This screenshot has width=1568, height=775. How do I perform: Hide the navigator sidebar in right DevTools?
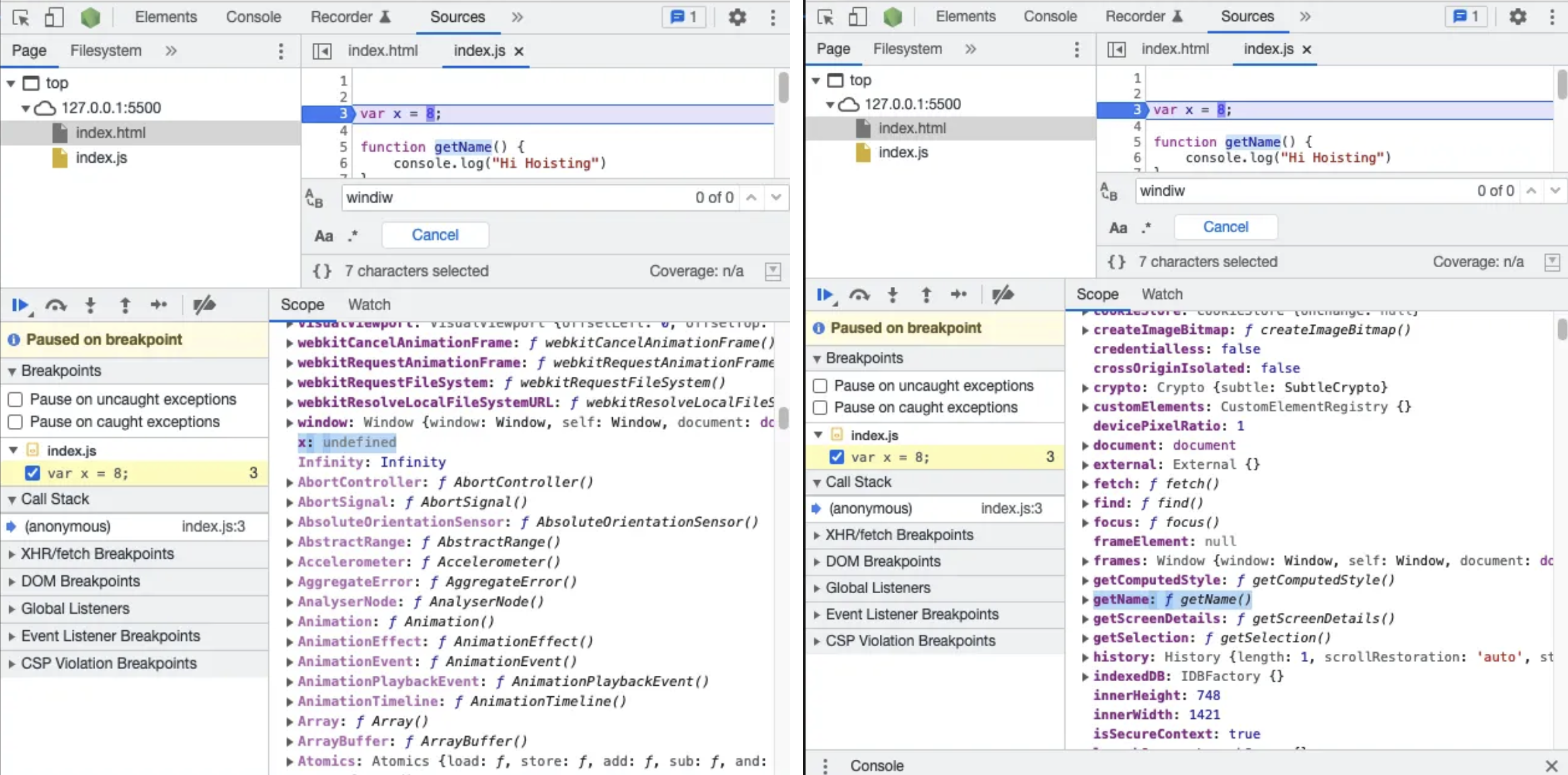pyautogui.click(x=1117, y=49)
